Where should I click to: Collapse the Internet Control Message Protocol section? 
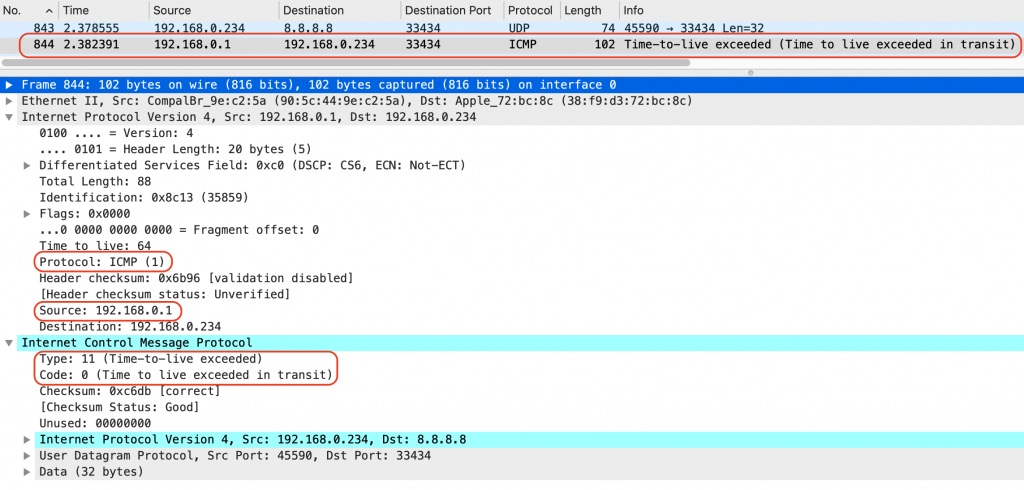coord(10,342)
